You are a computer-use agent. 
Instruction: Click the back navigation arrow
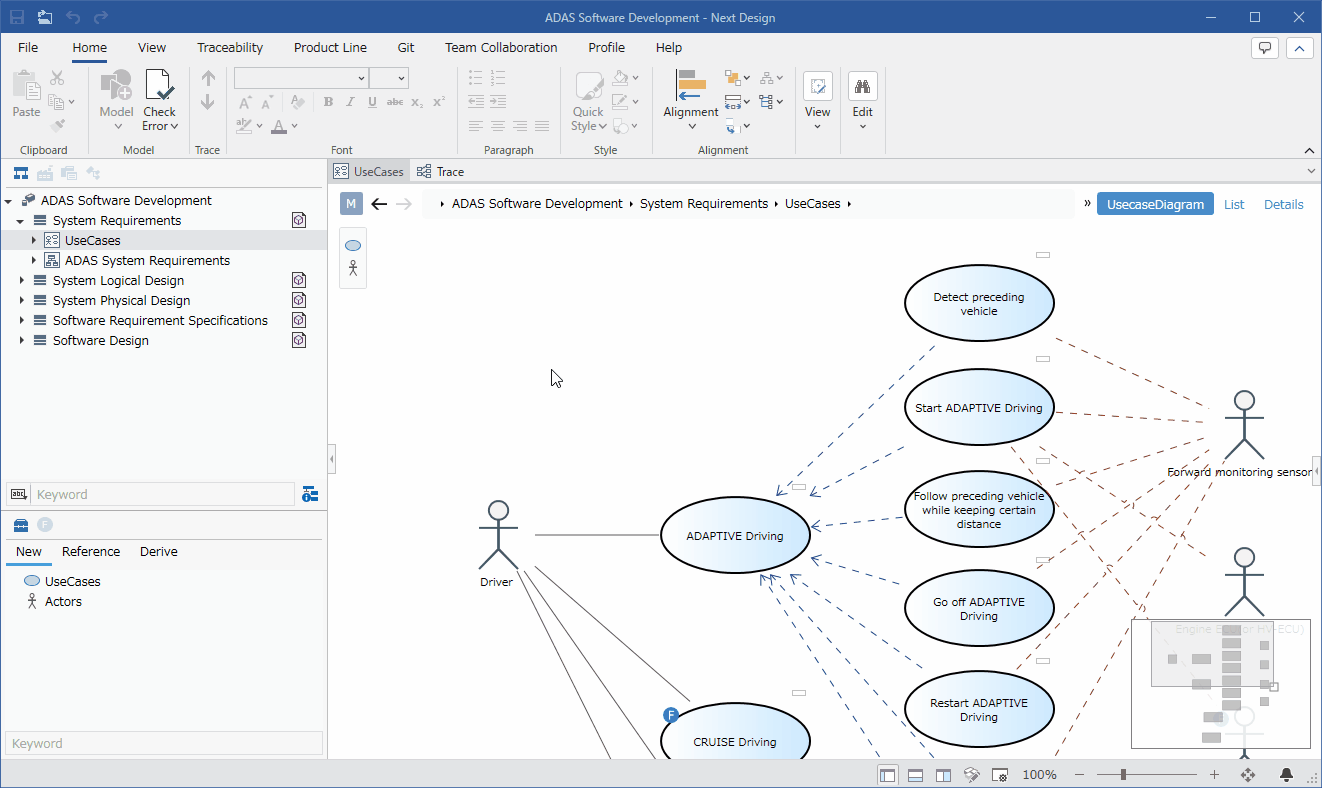[x=378, y=204]
